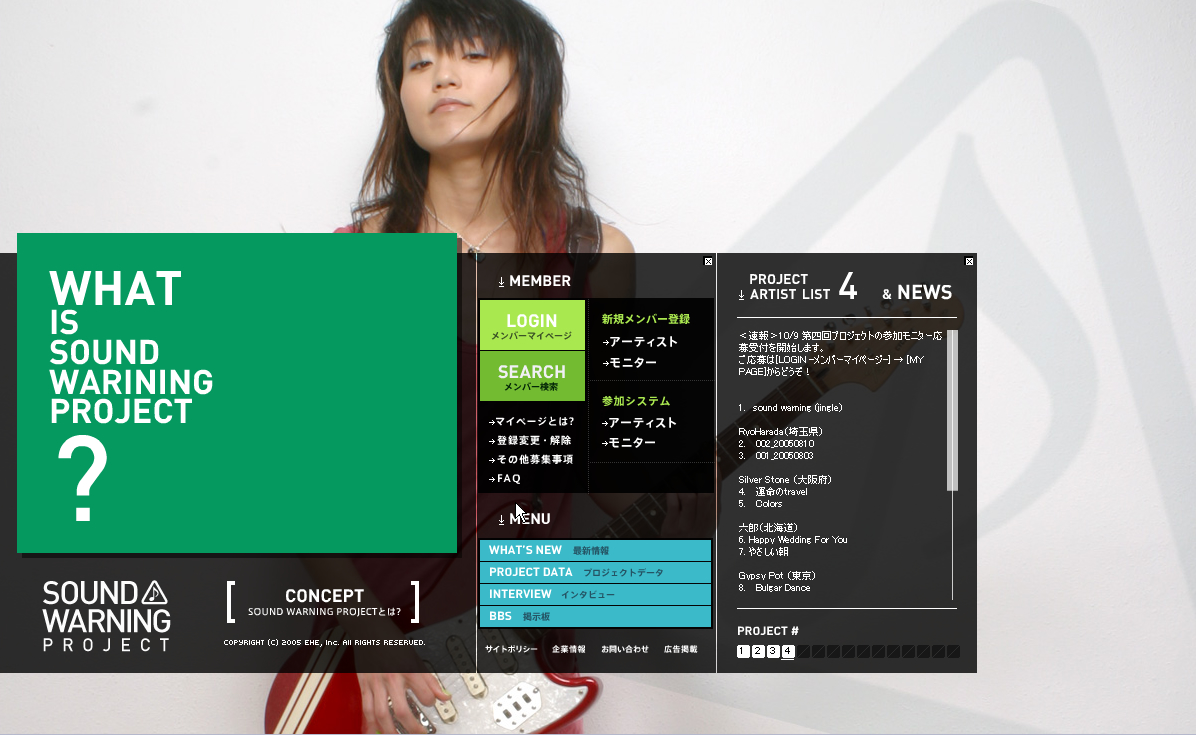The image size is (1196, 735).
Task: Select project number 1 box
Action: 743,651
